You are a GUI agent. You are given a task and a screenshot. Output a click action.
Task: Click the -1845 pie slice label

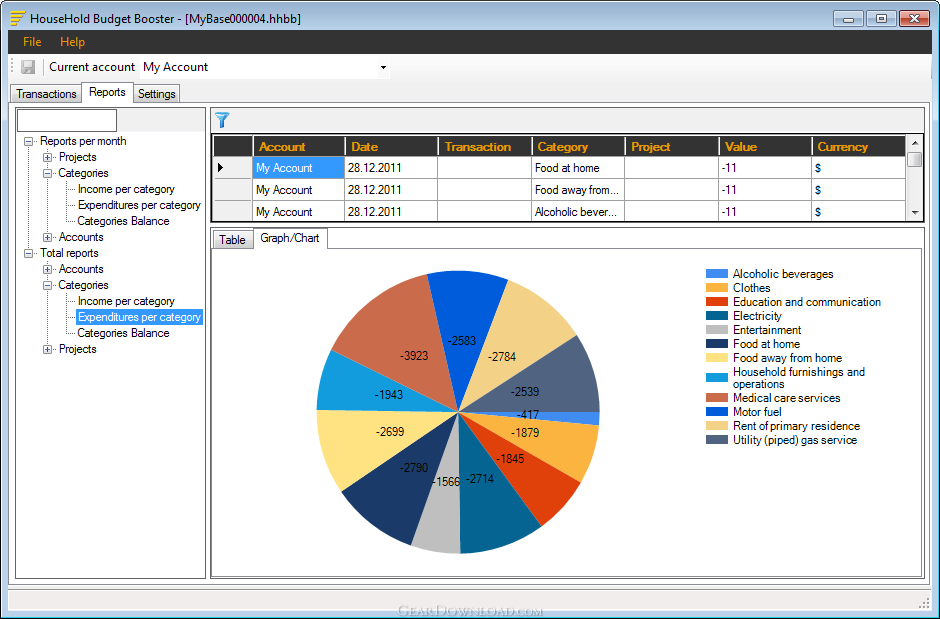click(510, 459)
